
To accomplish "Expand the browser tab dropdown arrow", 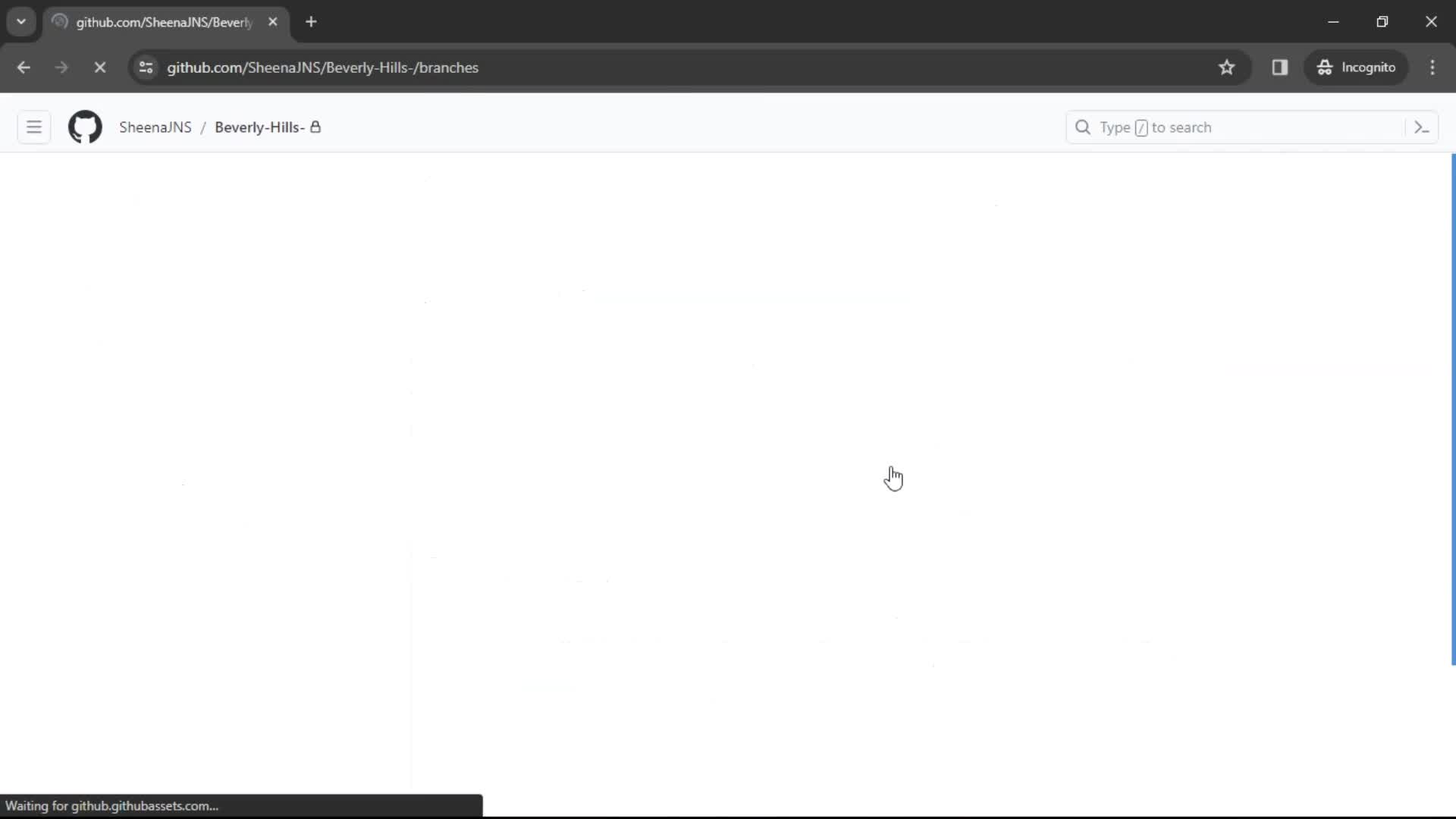I will (21, 21).
